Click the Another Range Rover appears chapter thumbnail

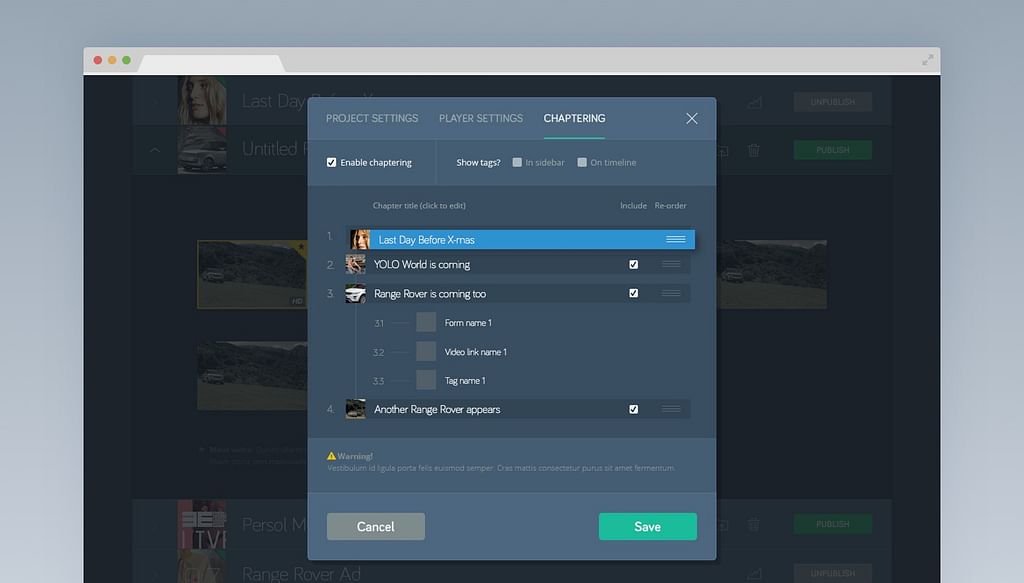point(355,409)
